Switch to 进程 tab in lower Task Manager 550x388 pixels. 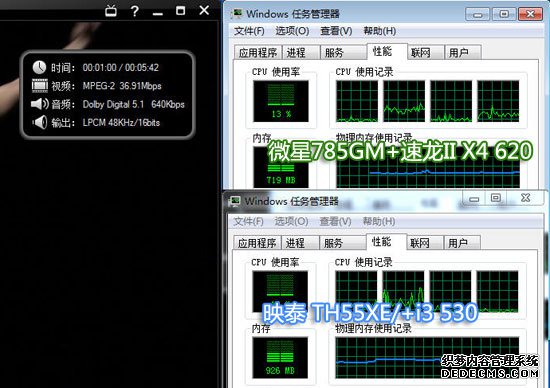pyautogui.click(x=300, y=243)
